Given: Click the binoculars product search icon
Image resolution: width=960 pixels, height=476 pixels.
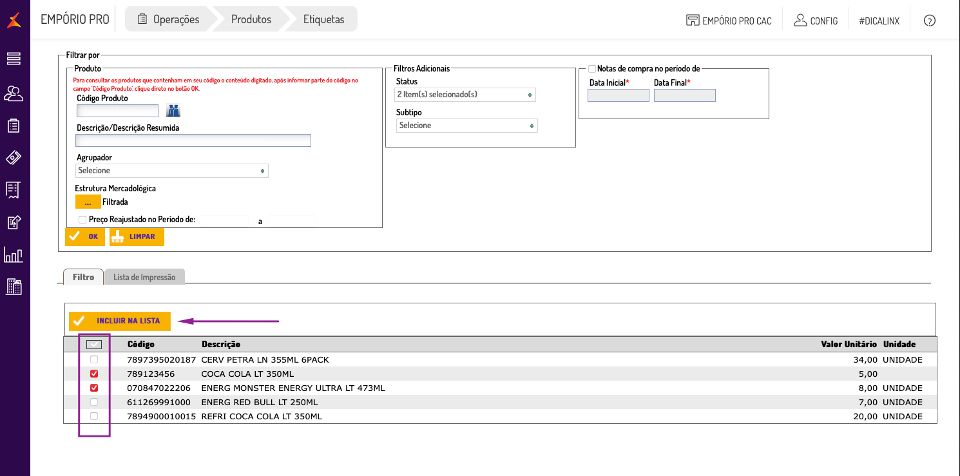Looking at the screenshot, I should point(174,110).
